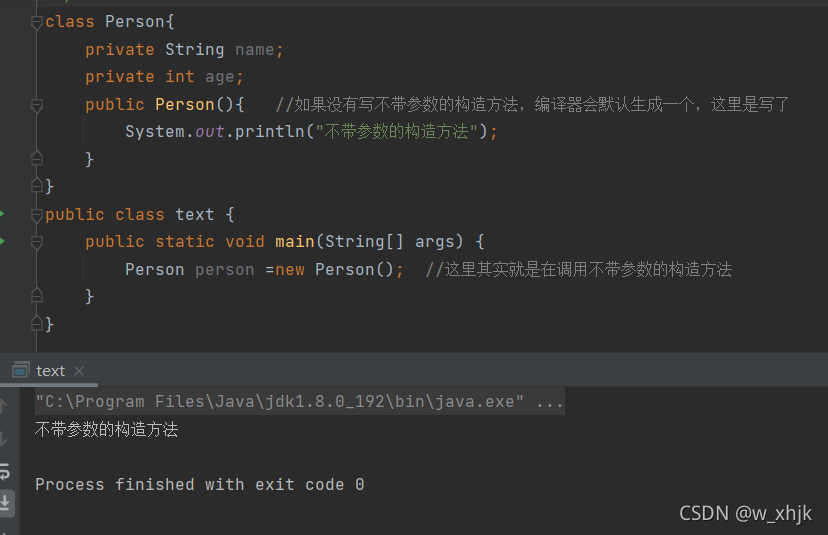Click the person variable in the main method
Screen dimensions: 828x535
point(224,269)
